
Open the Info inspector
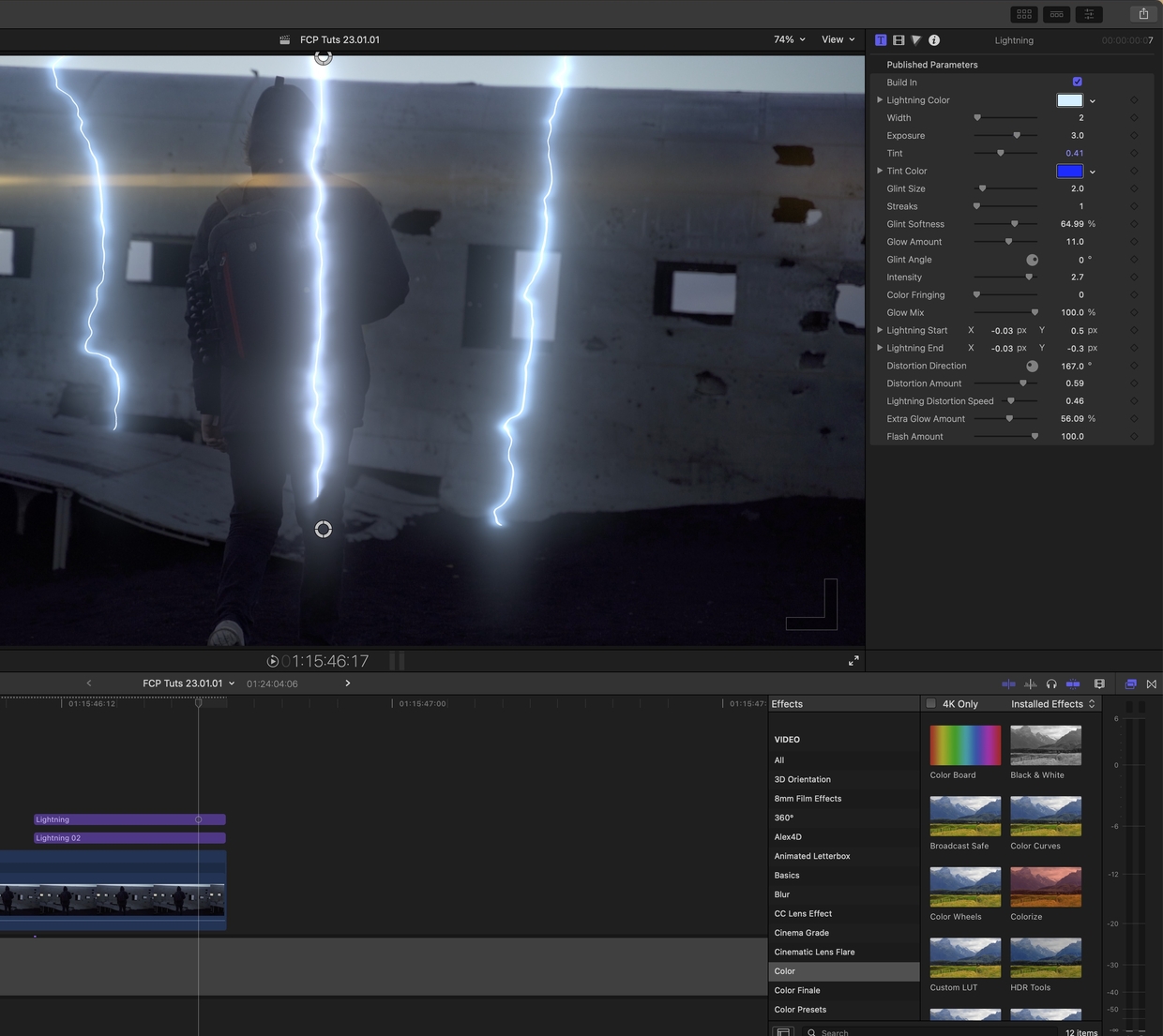coord(933,39)
